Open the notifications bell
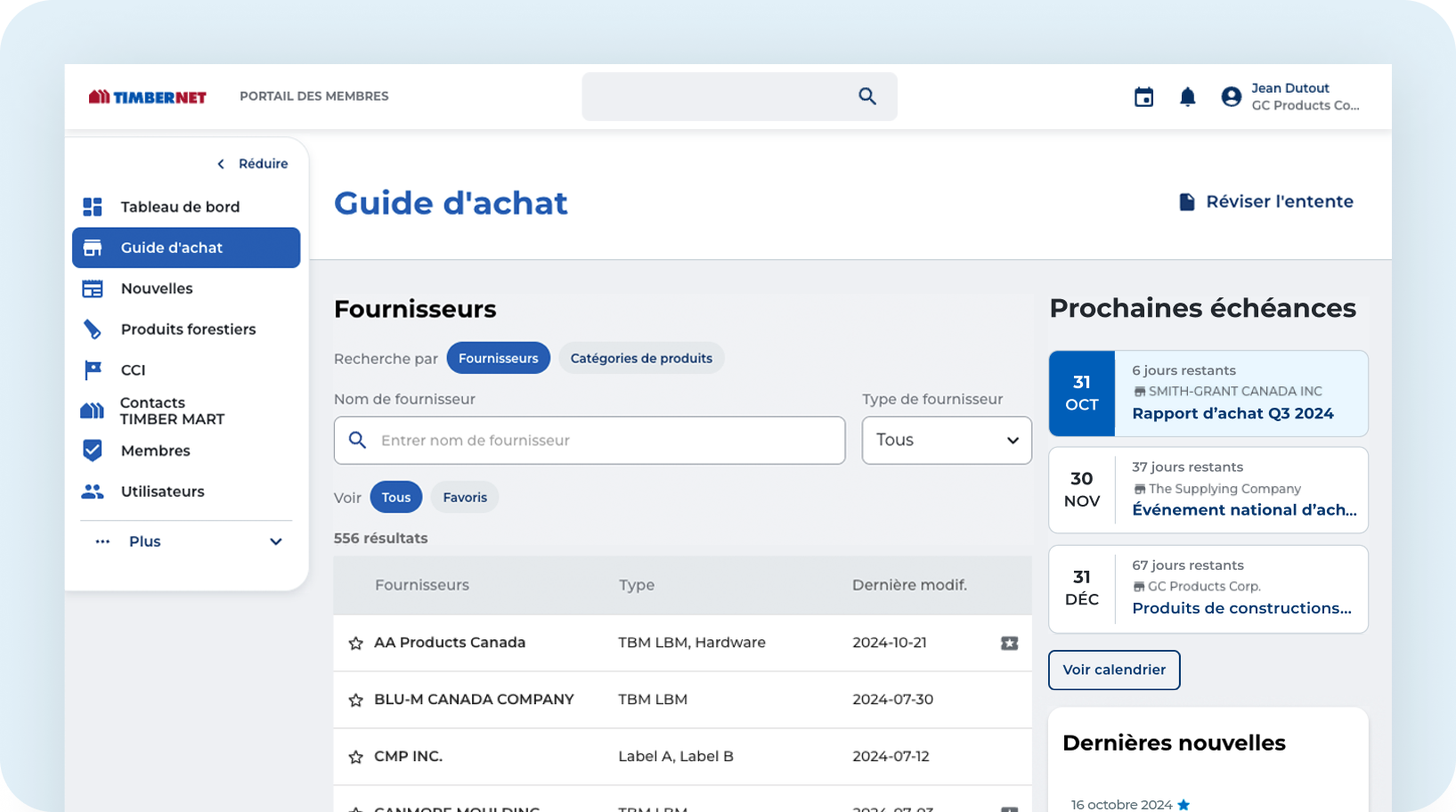Image resolution: width=1456 pixels, height=812 pixels. (1187, 97)
